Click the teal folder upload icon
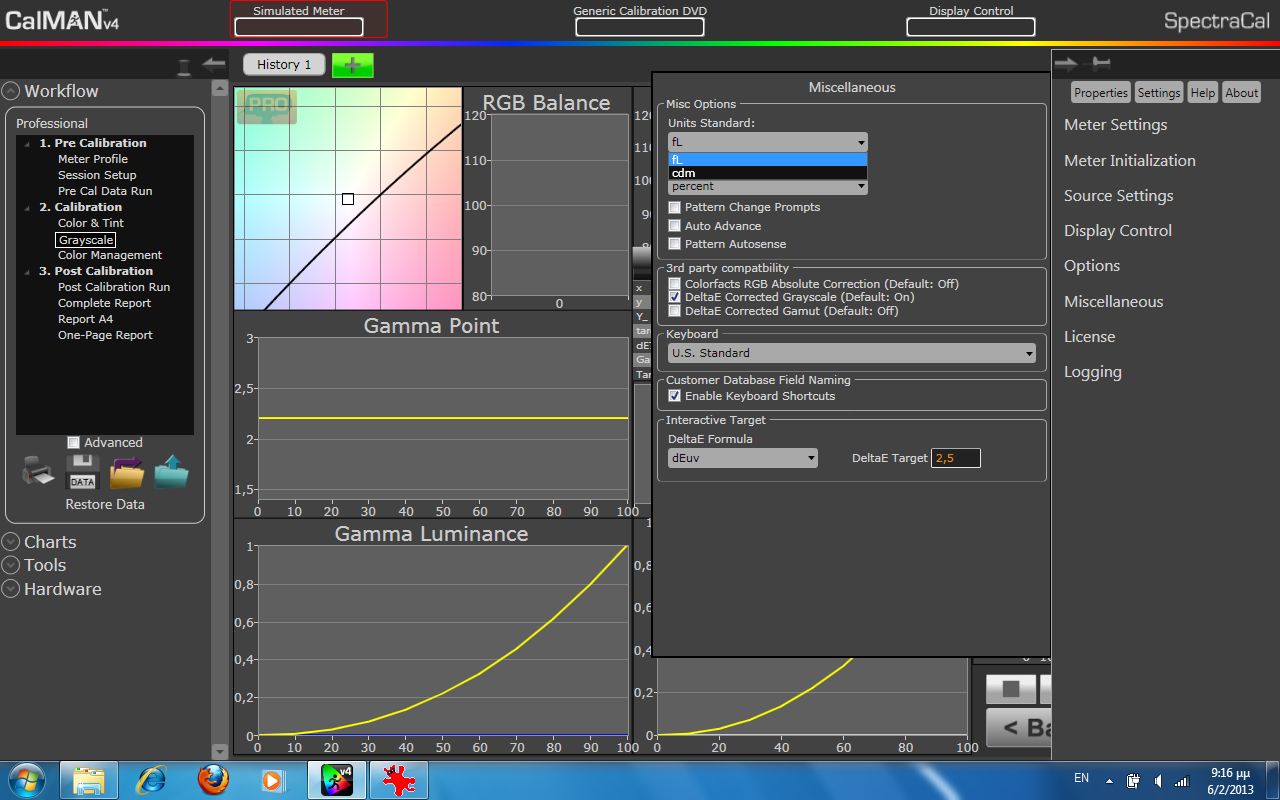Screen dimensions: 1280x800 171,472
